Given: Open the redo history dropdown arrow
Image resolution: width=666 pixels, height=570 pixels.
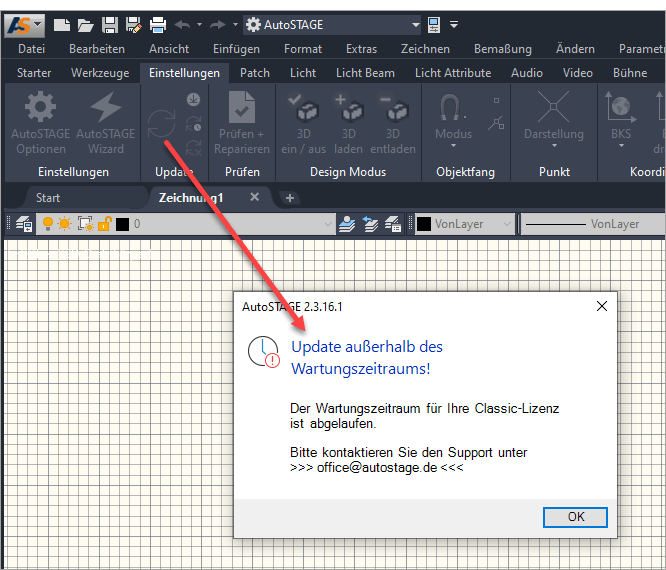Looking at the screenshot, I should [x=235, y=25].
